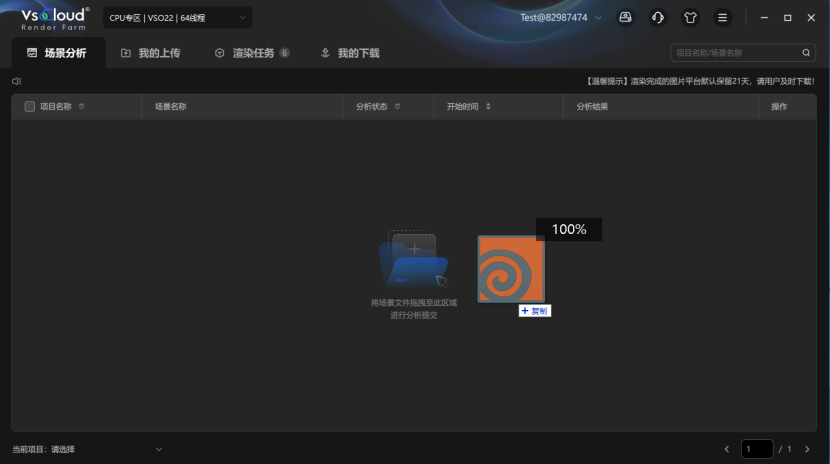
Task: Click the page number input field
Action: tap(757, 449)
